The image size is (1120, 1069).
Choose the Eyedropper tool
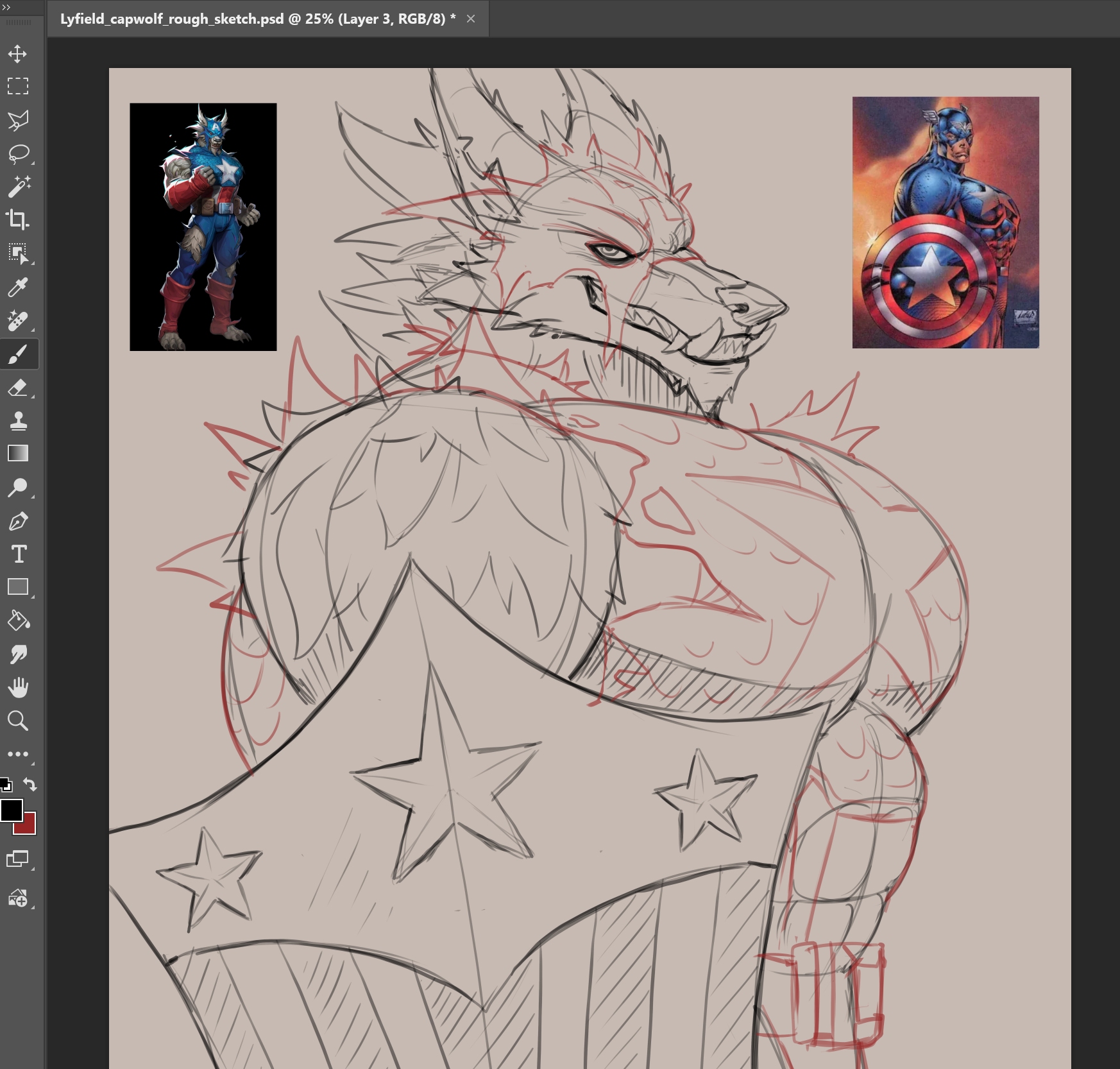[18, 287]
